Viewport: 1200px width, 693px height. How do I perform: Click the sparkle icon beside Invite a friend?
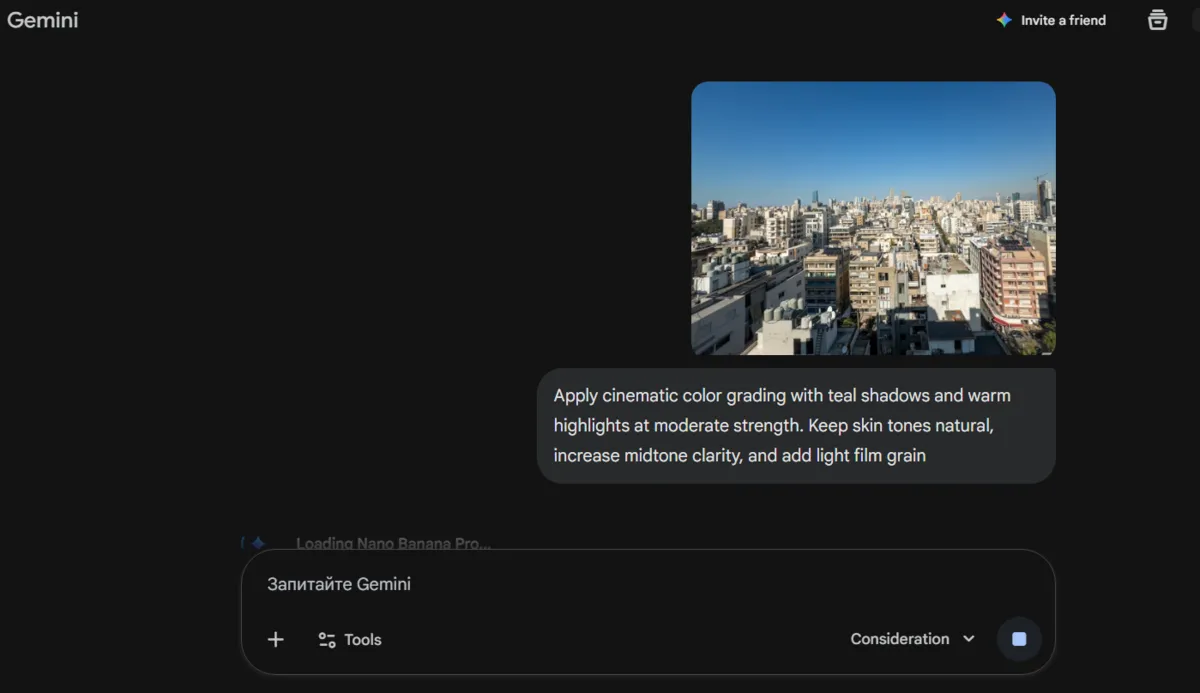1001,19
